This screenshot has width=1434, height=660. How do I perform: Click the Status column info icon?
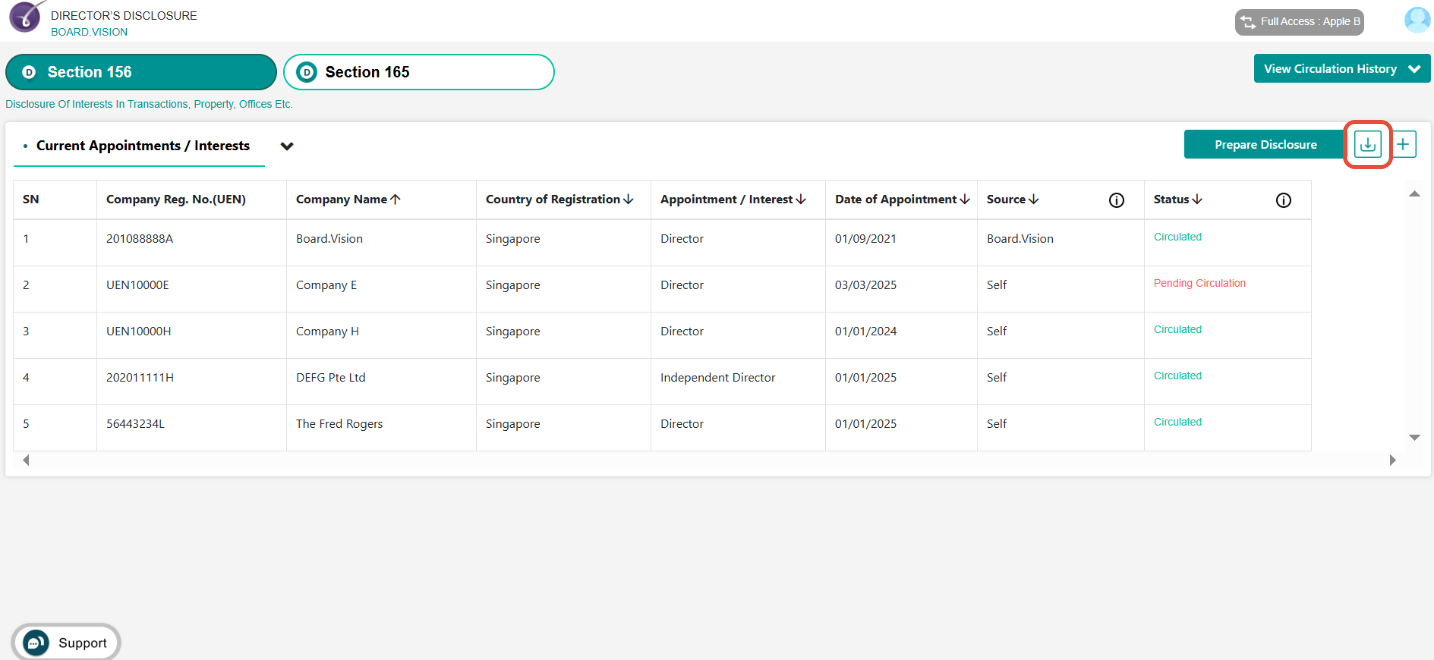tap(1283, 200)
